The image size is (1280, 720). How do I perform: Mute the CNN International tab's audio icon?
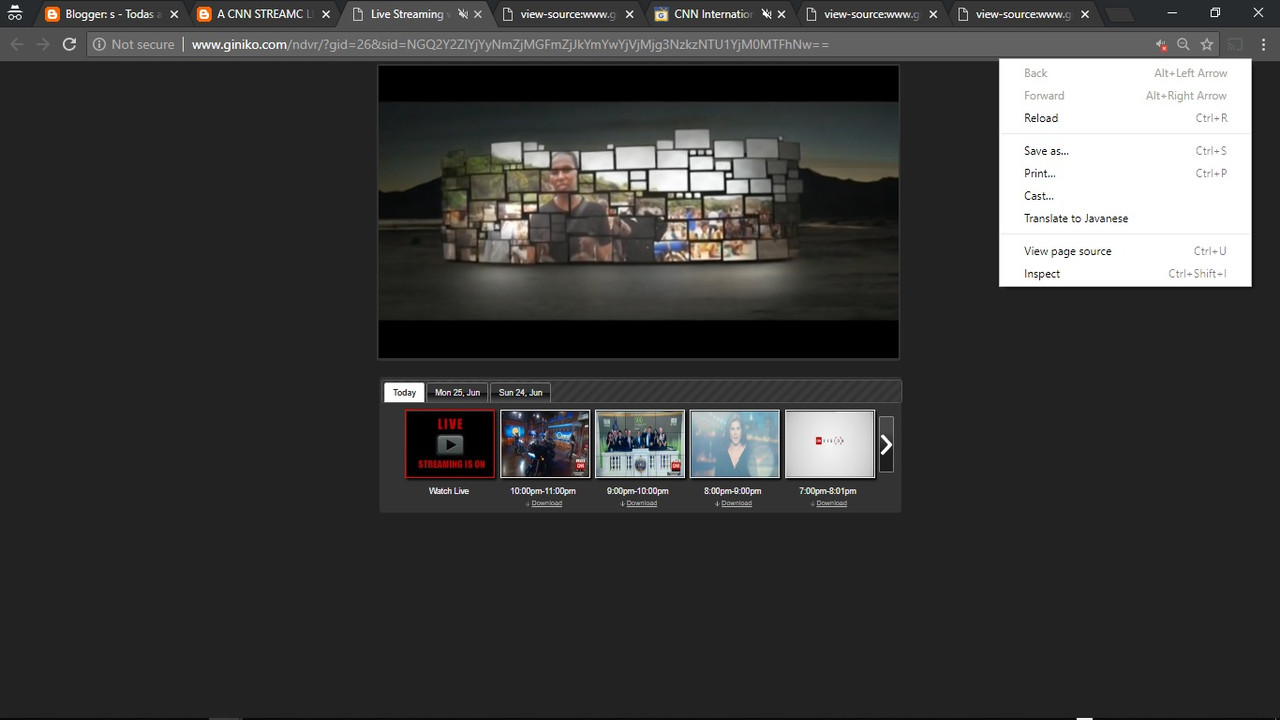point(764,13)
